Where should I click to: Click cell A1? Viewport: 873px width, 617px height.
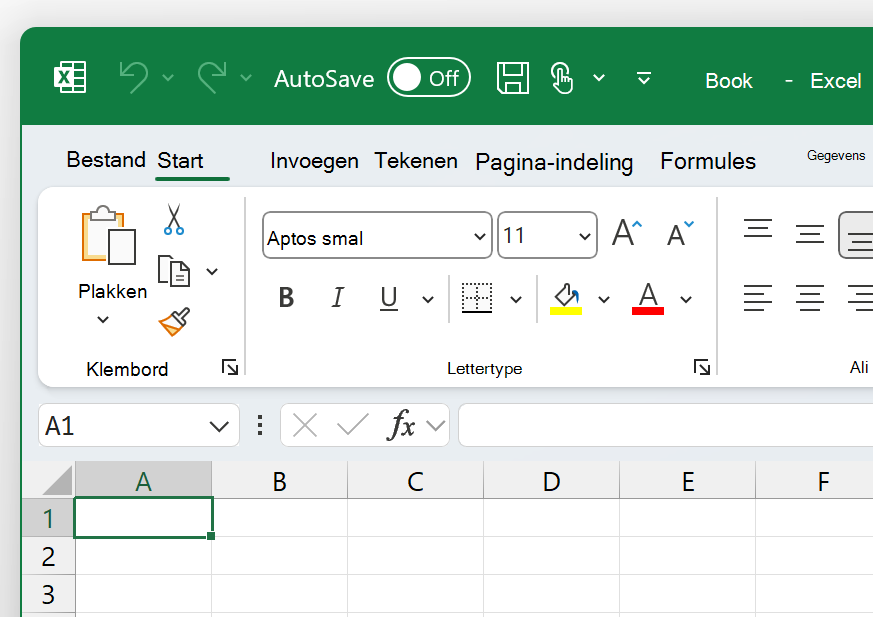[144, 517]
